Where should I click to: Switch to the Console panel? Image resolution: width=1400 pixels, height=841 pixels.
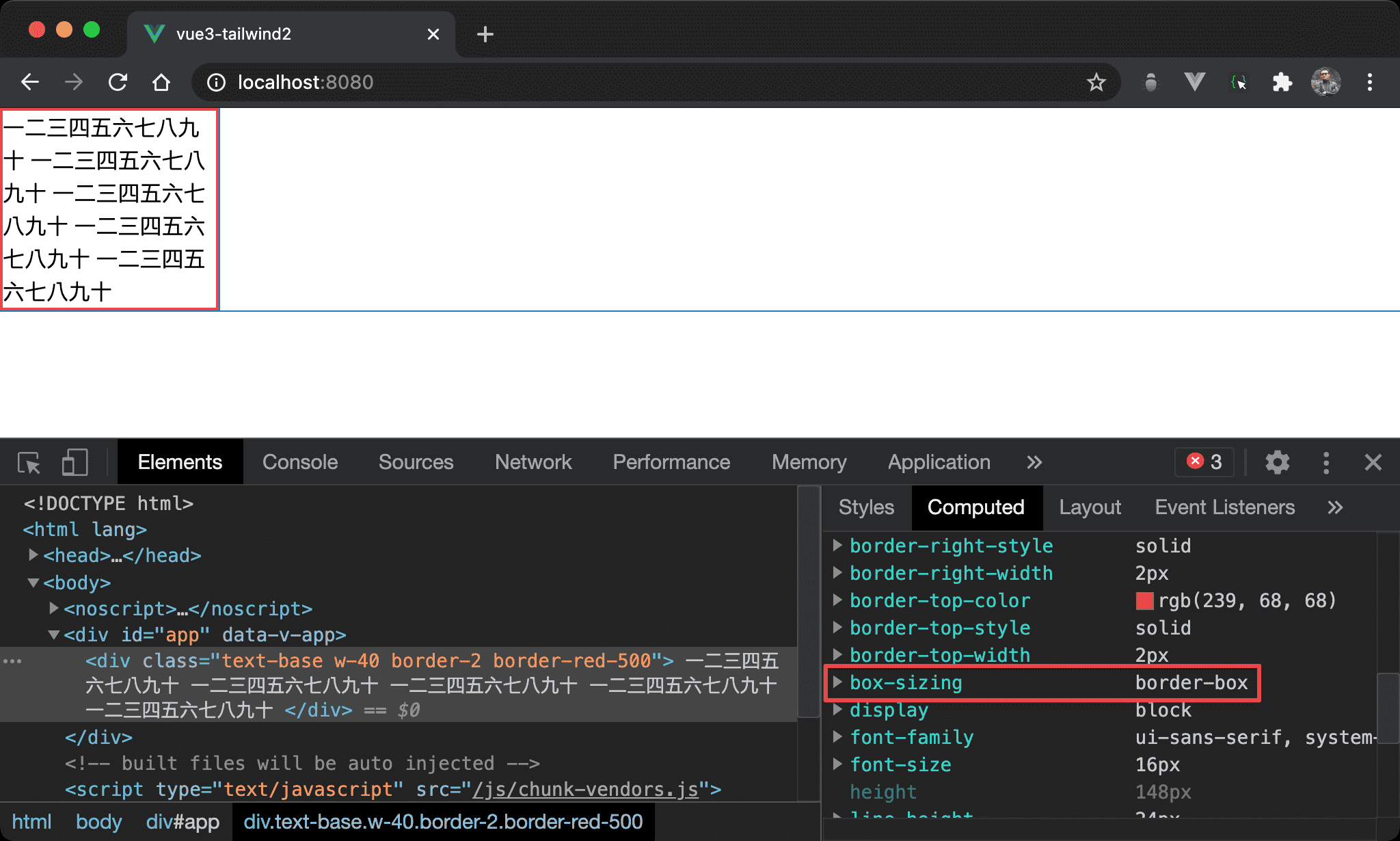300,462
